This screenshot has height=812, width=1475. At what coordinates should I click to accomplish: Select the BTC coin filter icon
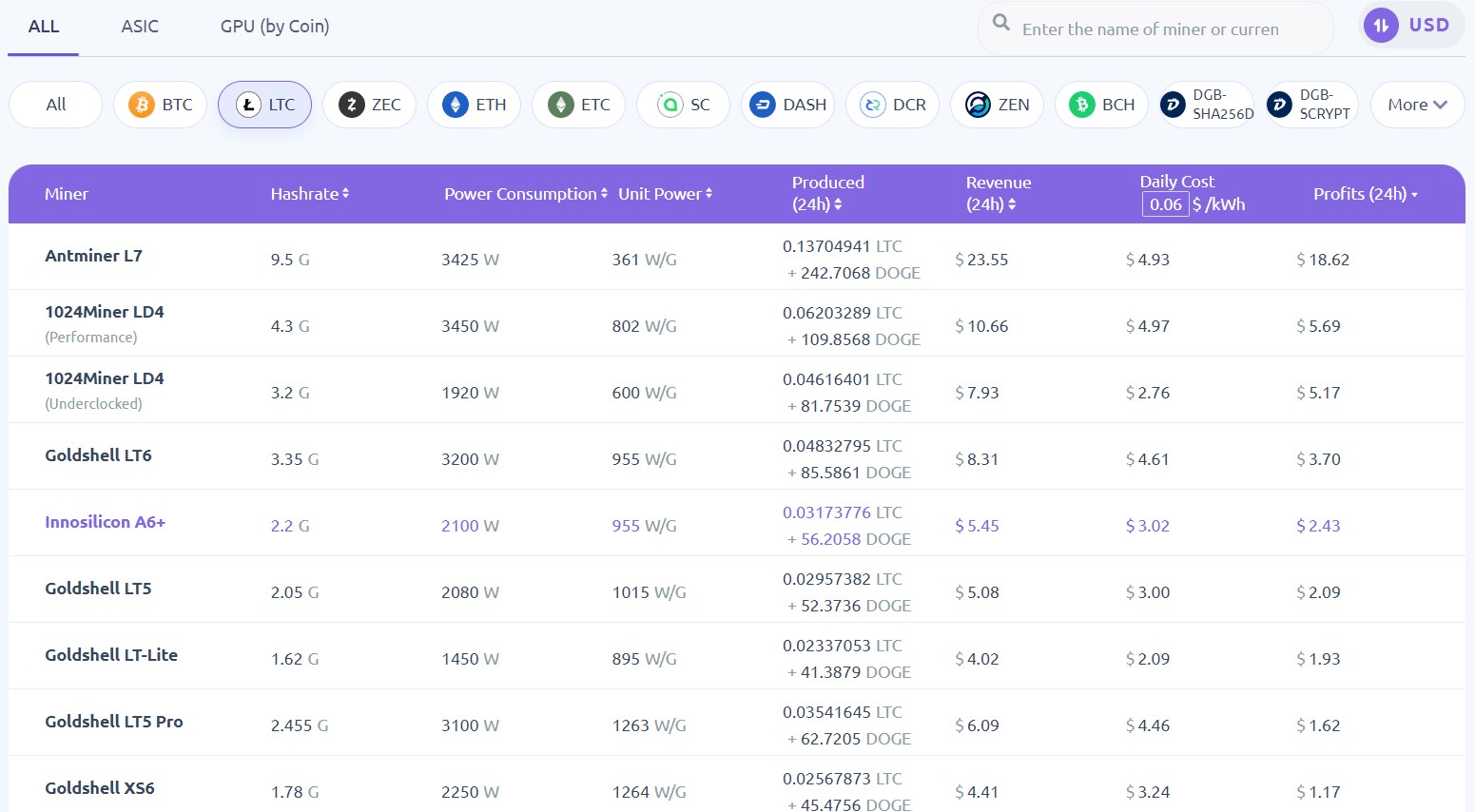pos(141,105)
